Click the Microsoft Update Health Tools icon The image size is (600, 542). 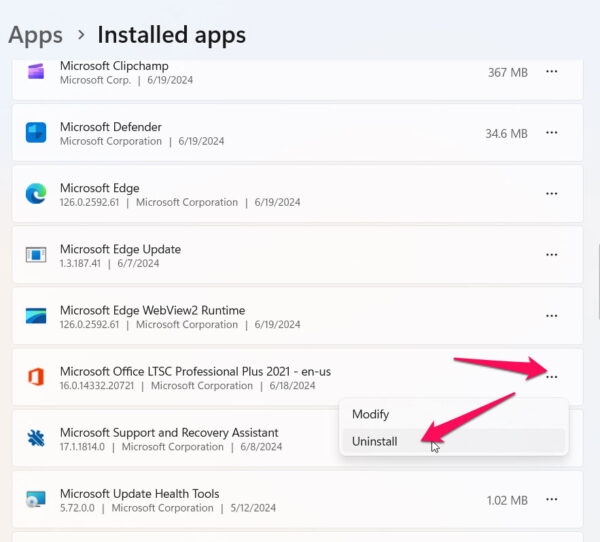tap(36, 500)
